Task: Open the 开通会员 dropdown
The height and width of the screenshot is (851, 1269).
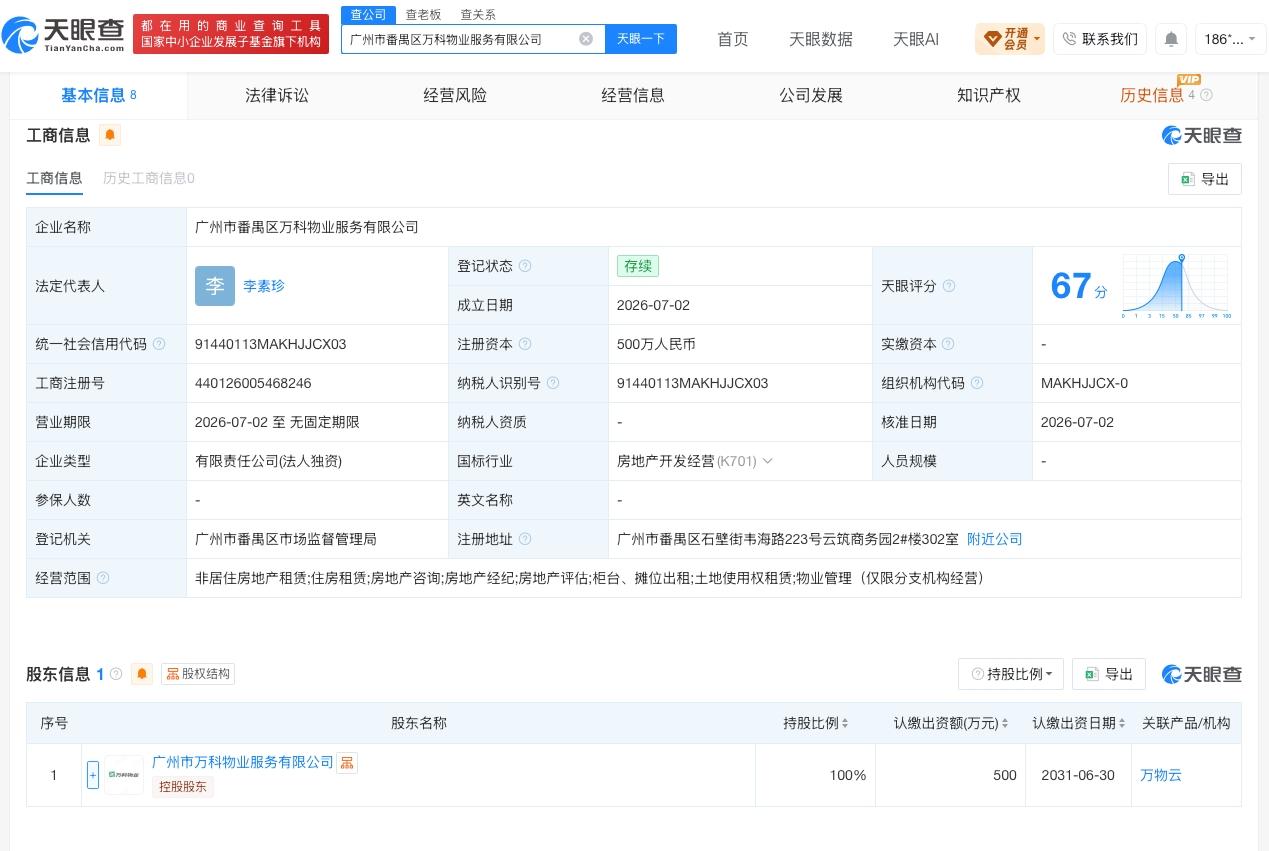Action: (x=1009, y=39)
